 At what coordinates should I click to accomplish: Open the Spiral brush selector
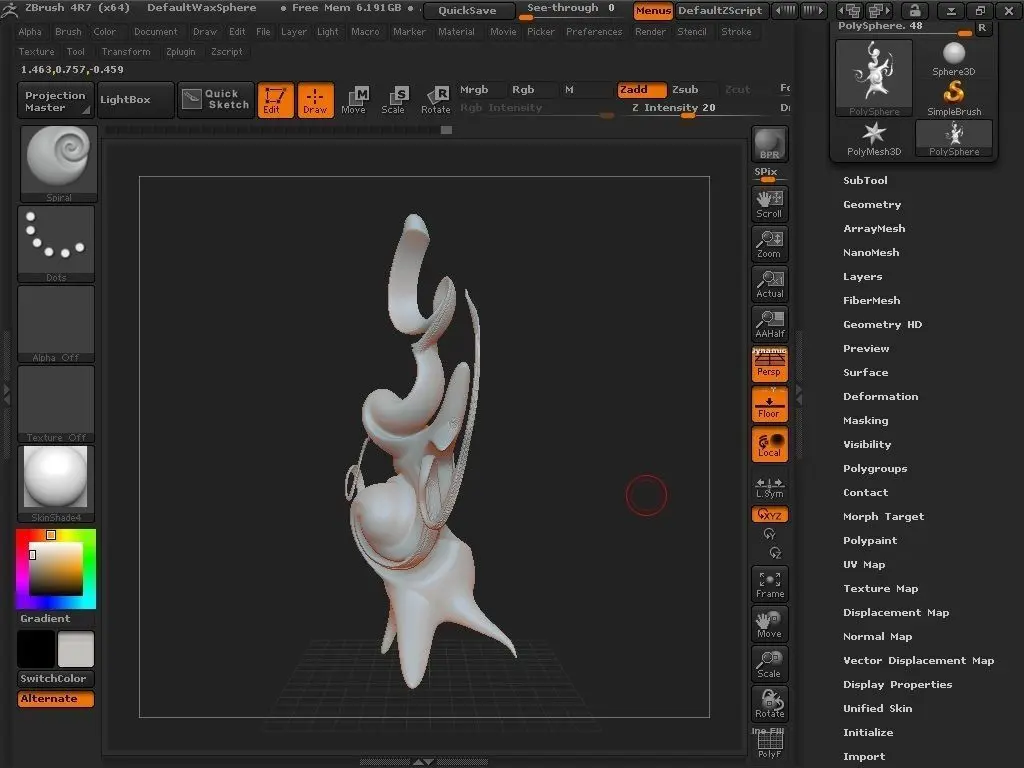tap(59, 164)
